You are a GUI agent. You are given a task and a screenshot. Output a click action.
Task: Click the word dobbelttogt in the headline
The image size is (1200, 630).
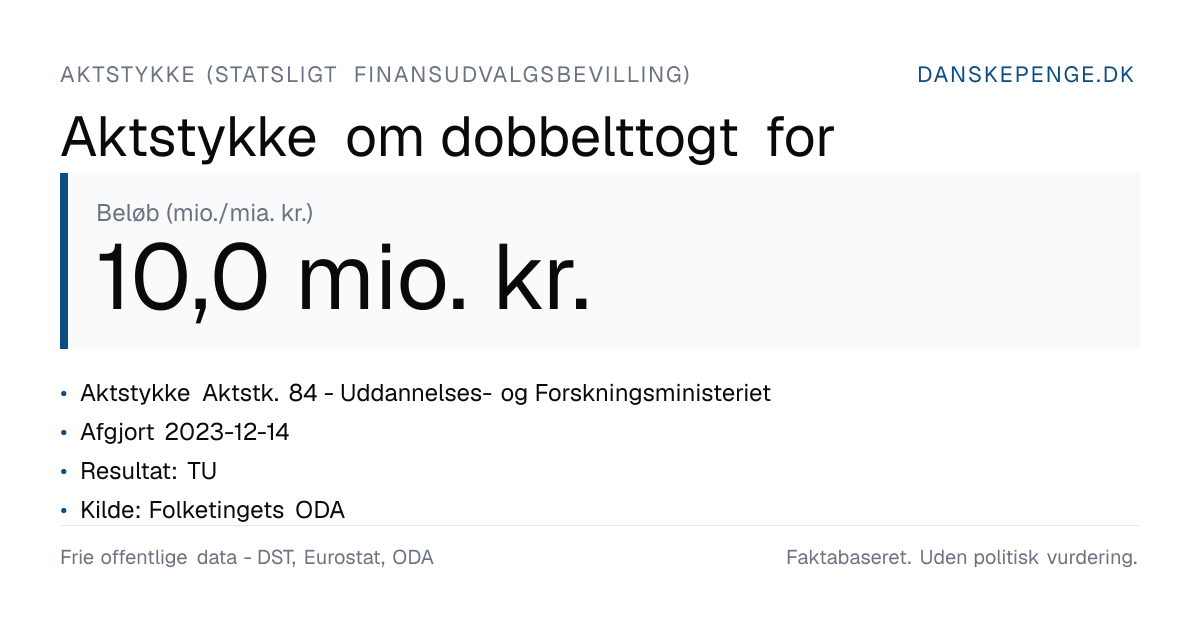589,138
